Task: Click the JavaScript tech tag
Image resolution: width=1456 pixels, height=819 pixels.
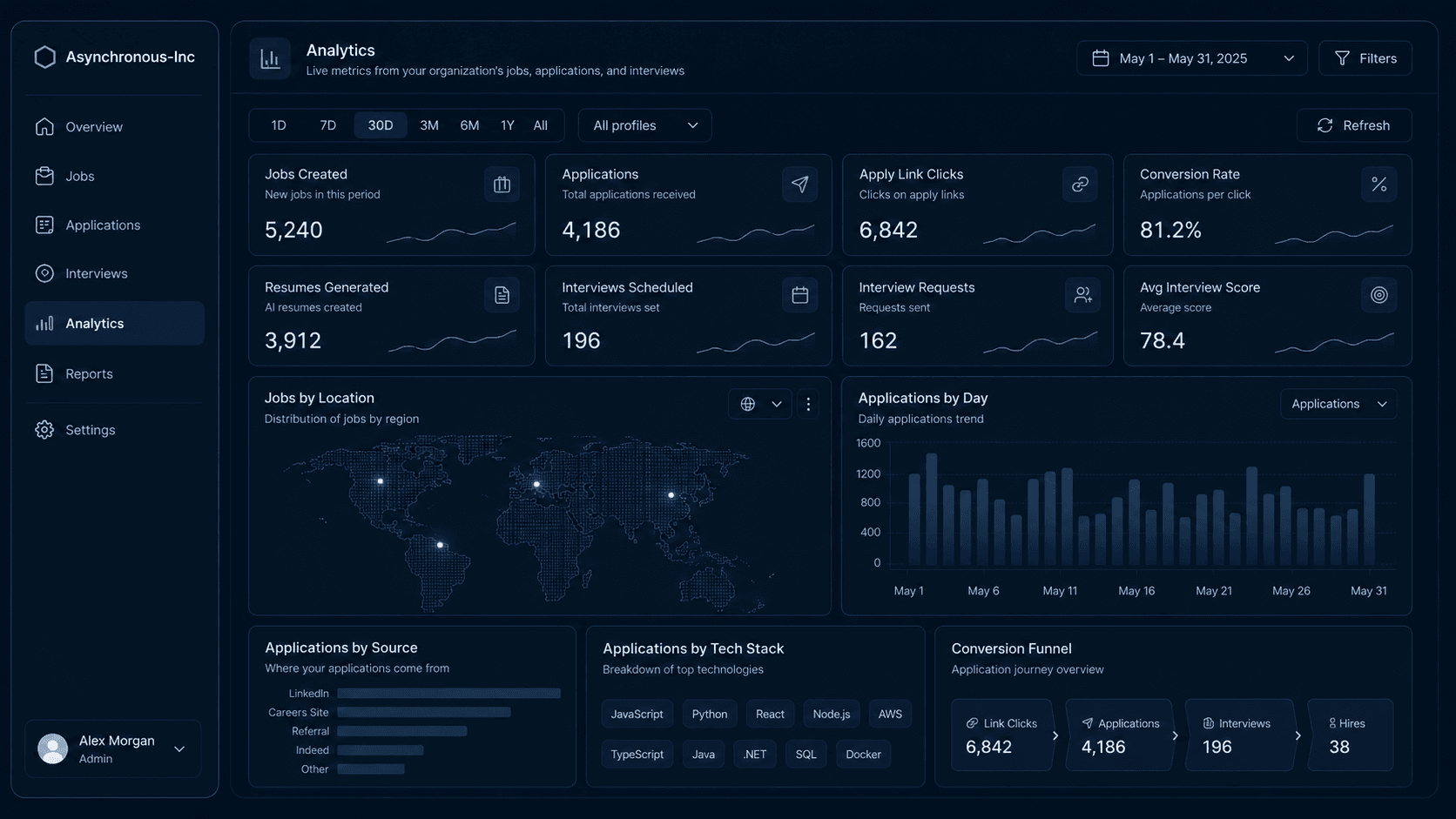Action: (x=637, y=714)
